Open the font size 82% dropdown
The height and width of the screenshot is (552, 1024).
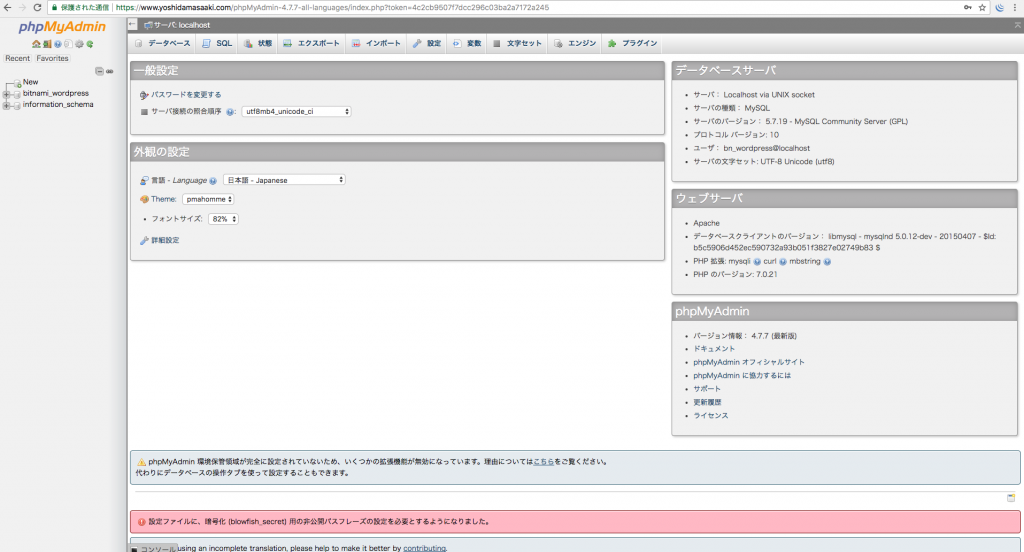pyautogui.click(x=222, y=218)
